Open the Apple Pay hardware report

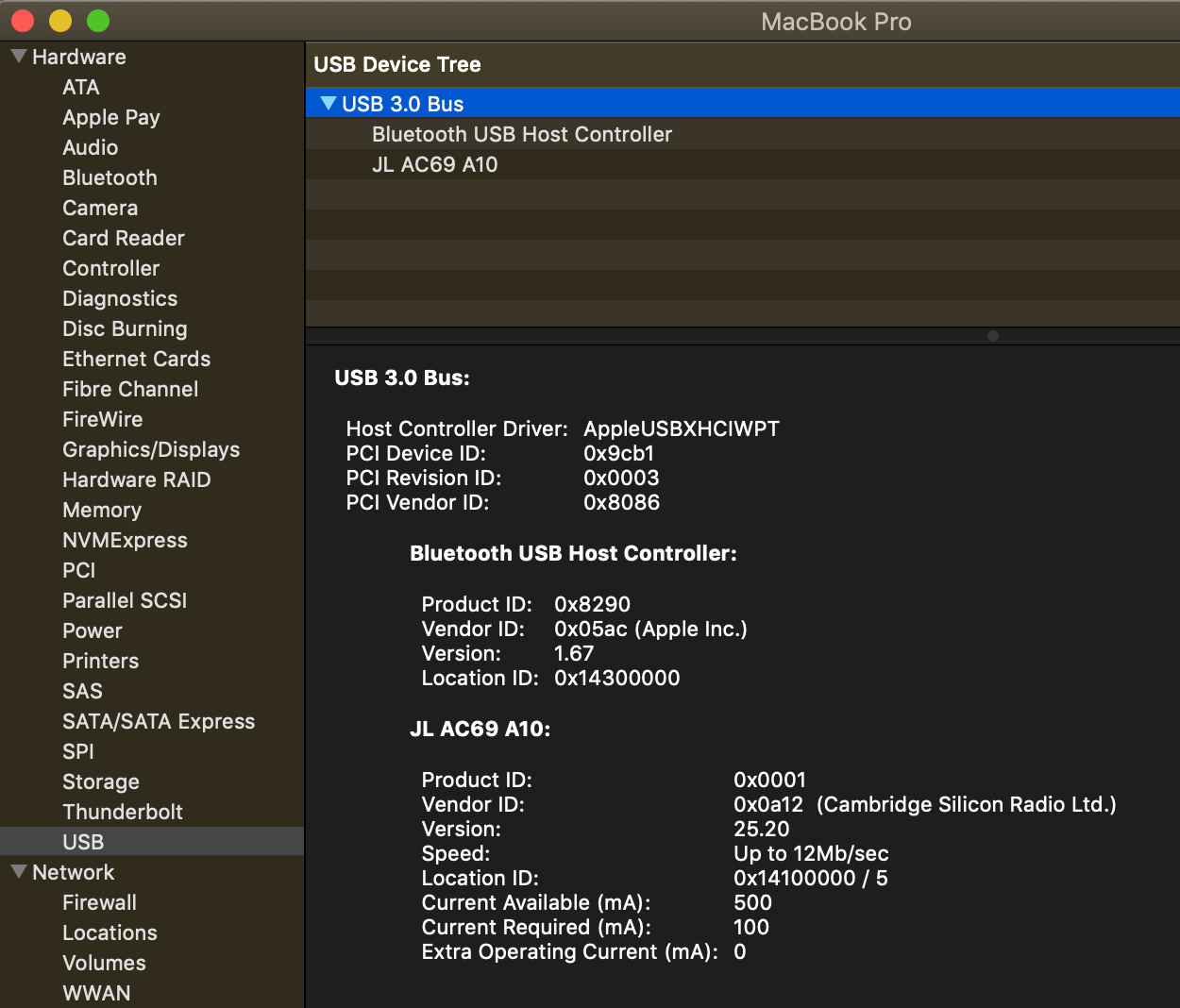coord(110,117)
